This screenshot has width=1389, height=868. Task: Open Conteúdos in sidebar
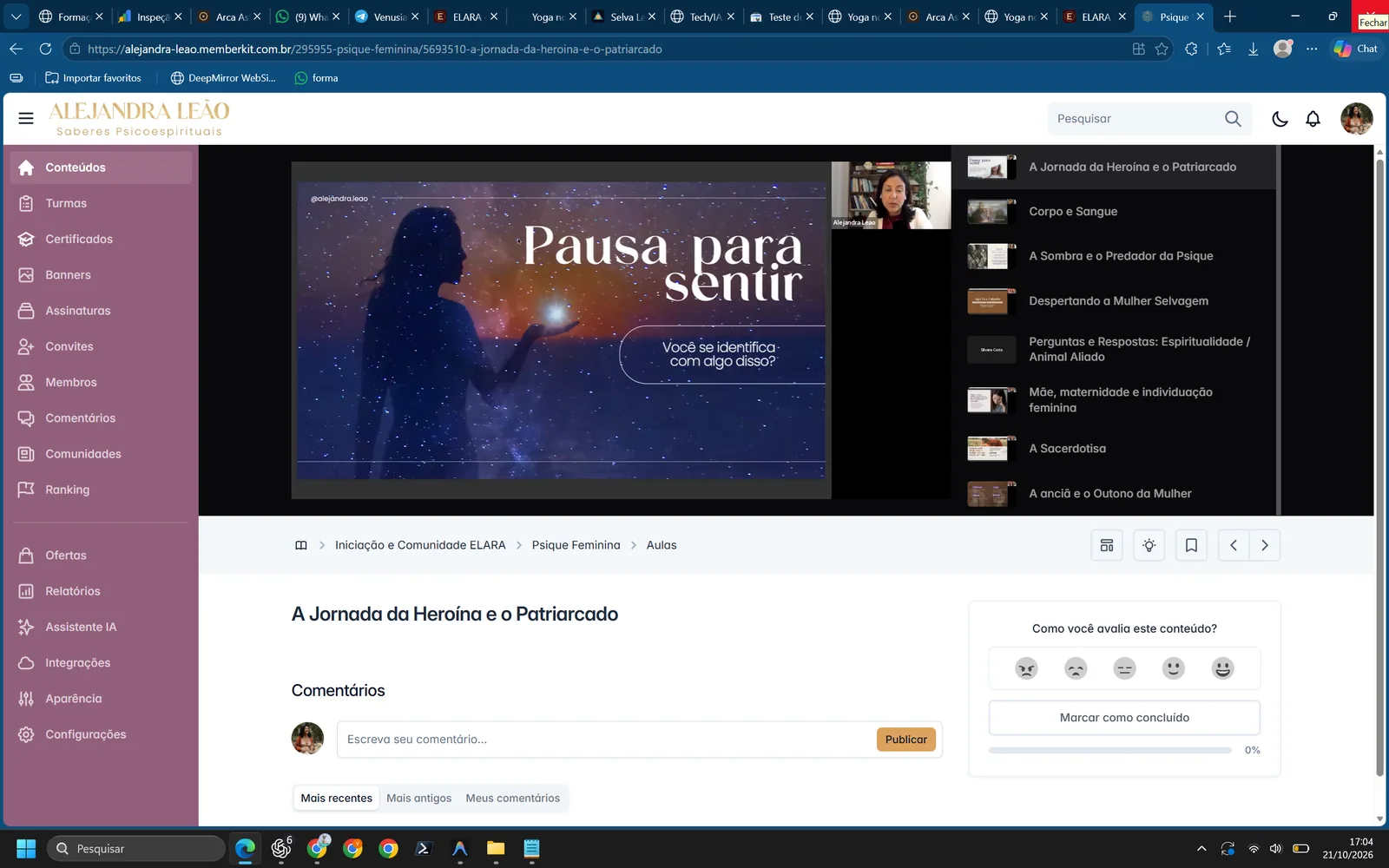pos(101,168)
